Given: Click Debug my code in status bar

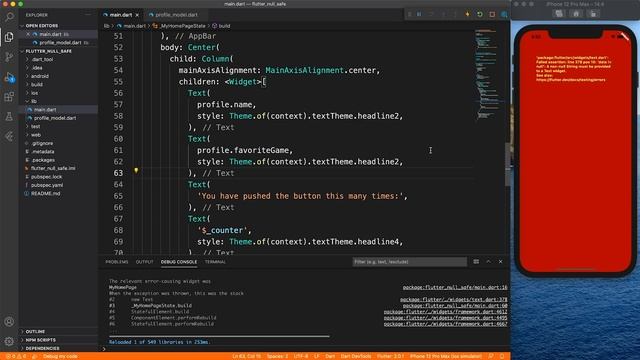Looking at the screenshot, I should point(60,356).
